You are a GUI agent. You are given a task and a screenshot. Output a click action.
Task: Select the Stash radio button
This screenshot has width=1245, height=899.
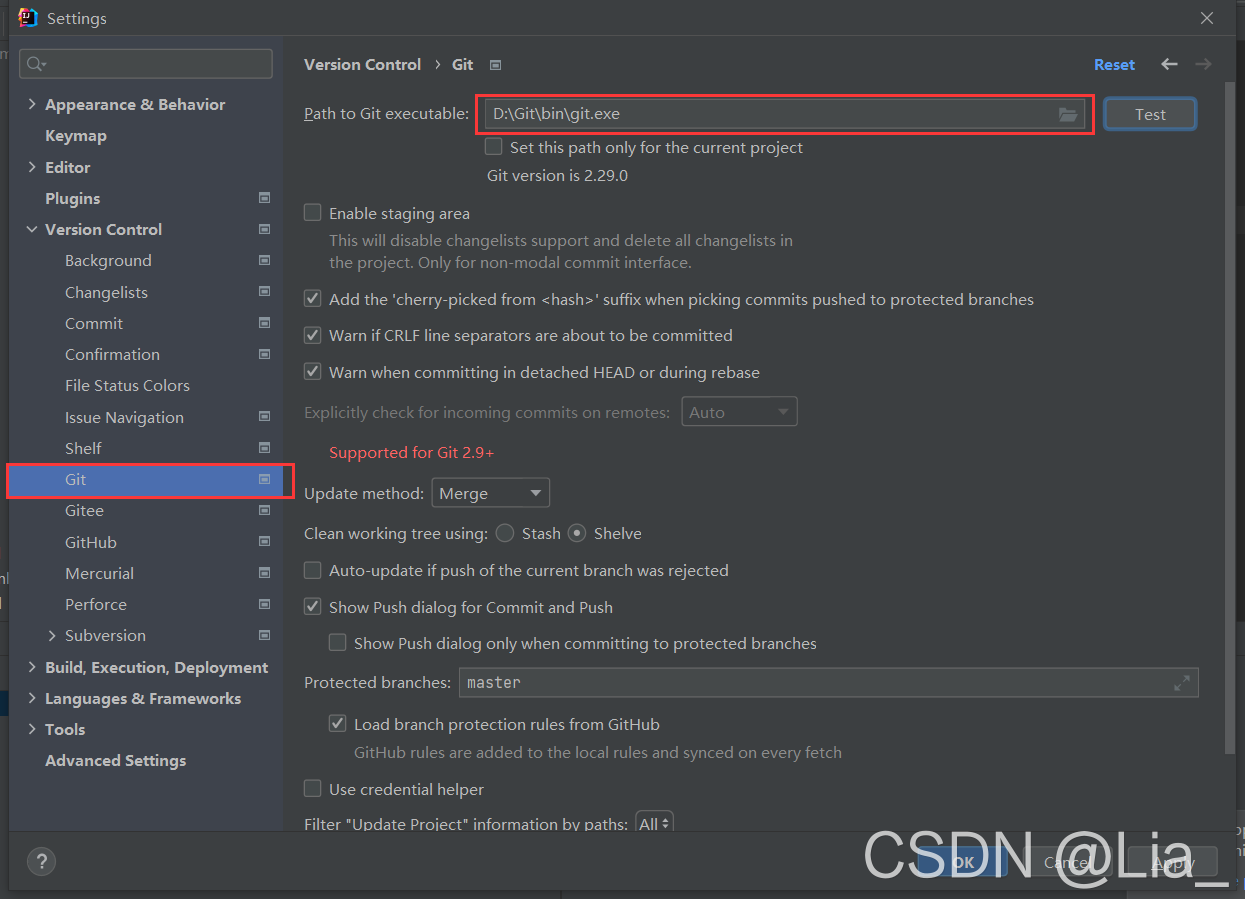[505, 533]
